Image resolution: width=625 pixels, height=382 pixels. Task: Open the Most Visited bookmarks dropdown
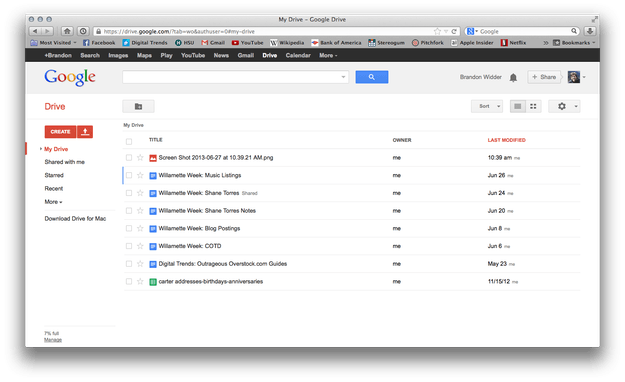tap(53, 43)
